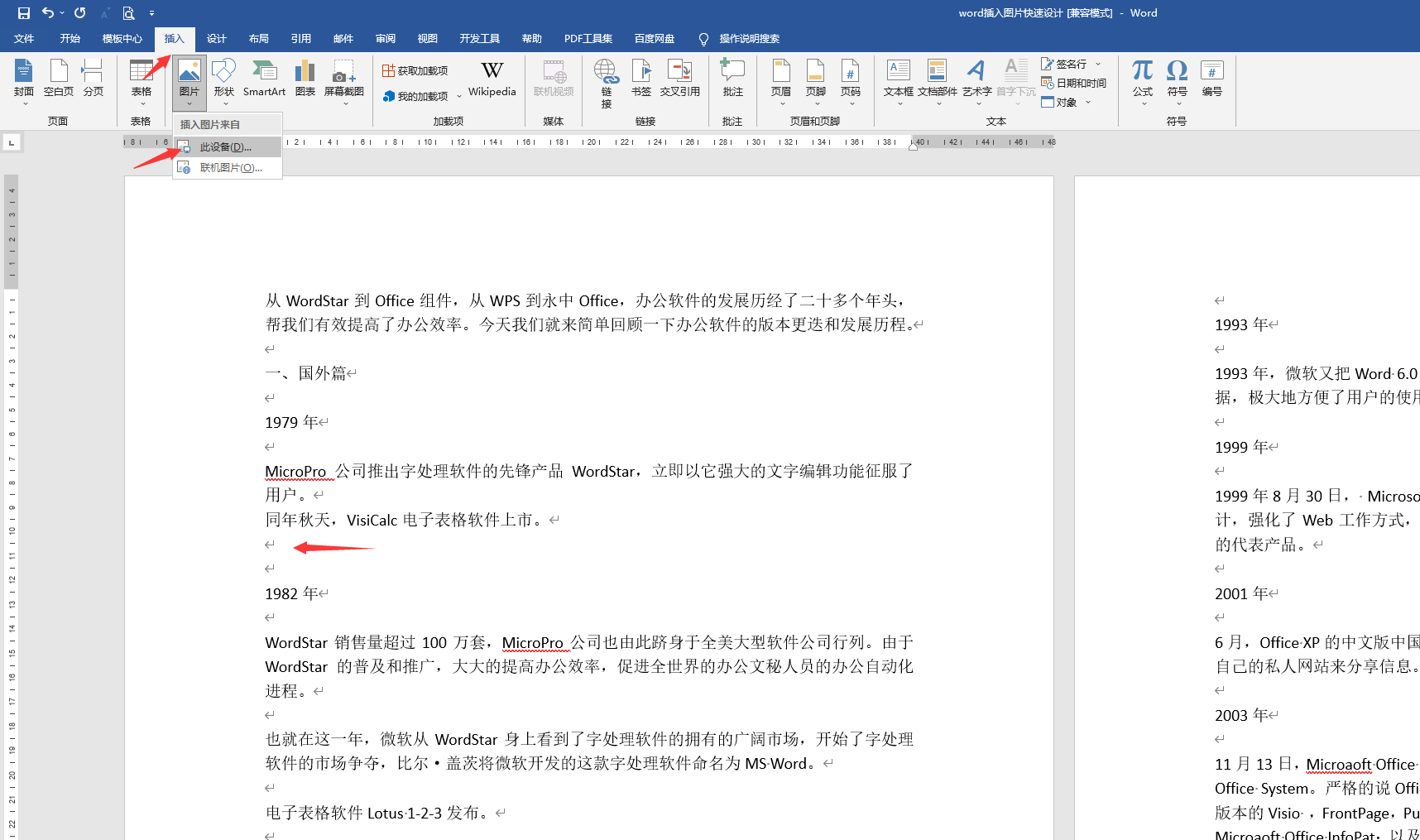The width and height of the screenshot is (1420, 840).
Task: Click 获取加载项 button
Action: tap(415, 71)
